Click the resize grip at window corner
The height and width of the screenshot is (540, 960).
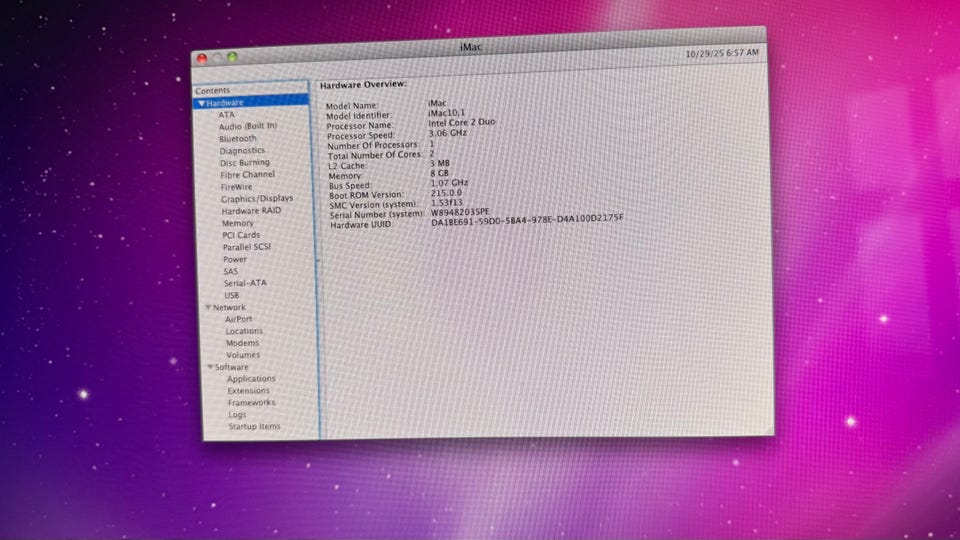[769, 430]
